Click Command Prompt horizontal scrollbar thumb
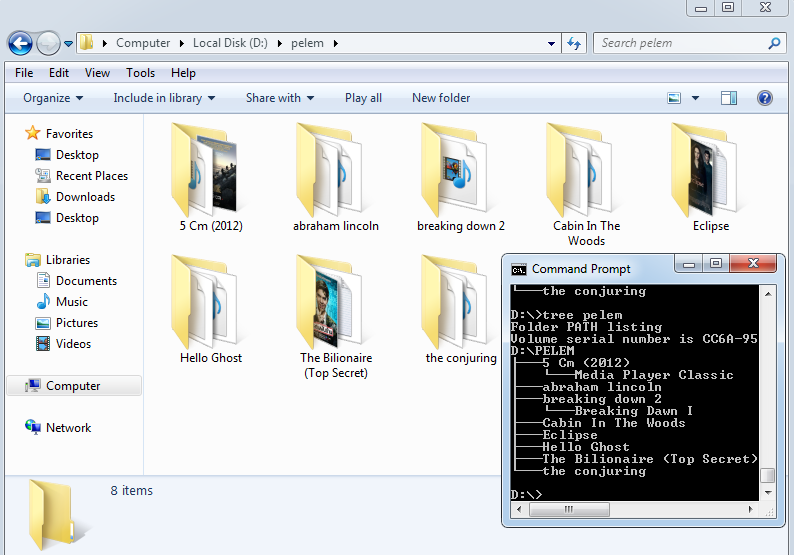Screen dimensions: 794x555 click(569, 509)
